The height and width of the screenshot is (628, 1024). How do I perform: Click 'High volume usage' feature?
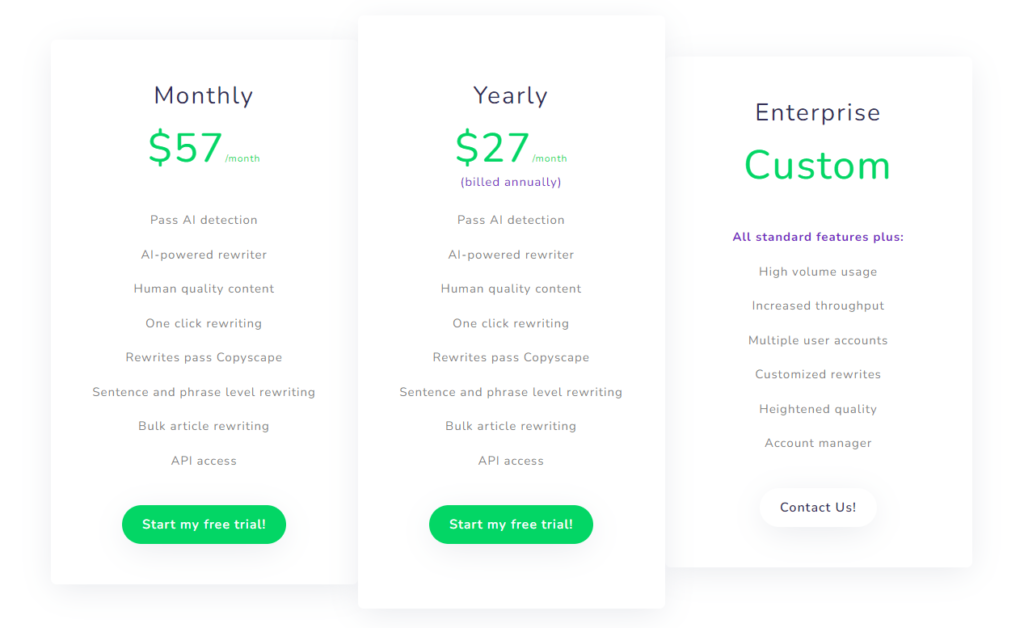[x=818, y=272]
